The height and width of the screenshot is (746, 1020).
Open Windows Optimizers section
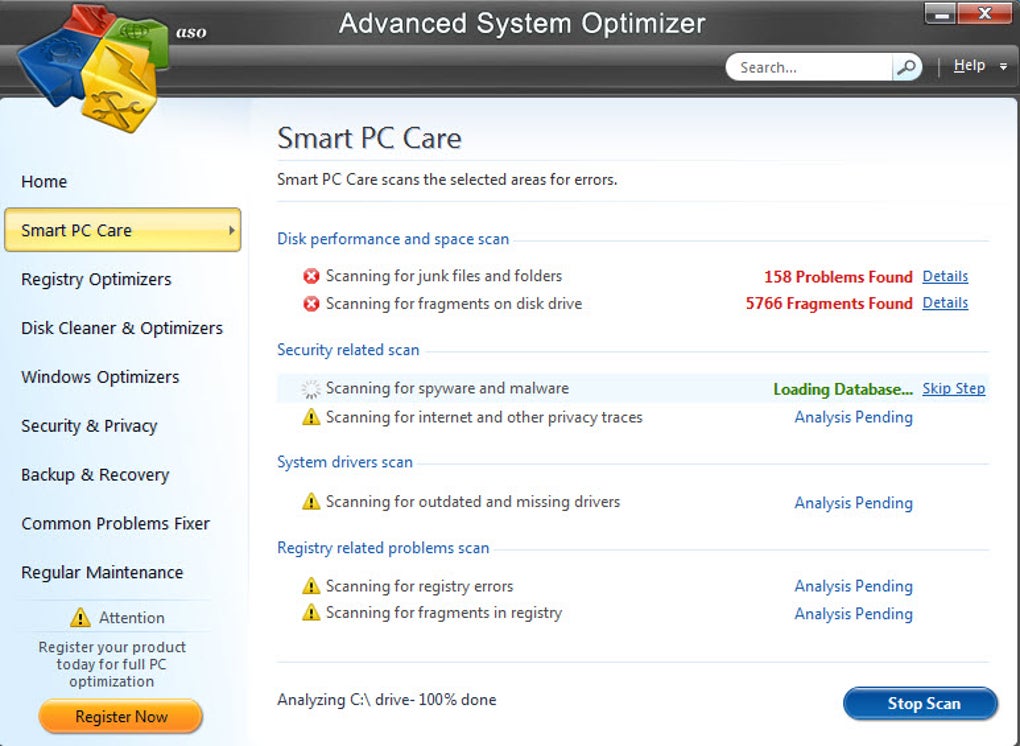[100, 377]
